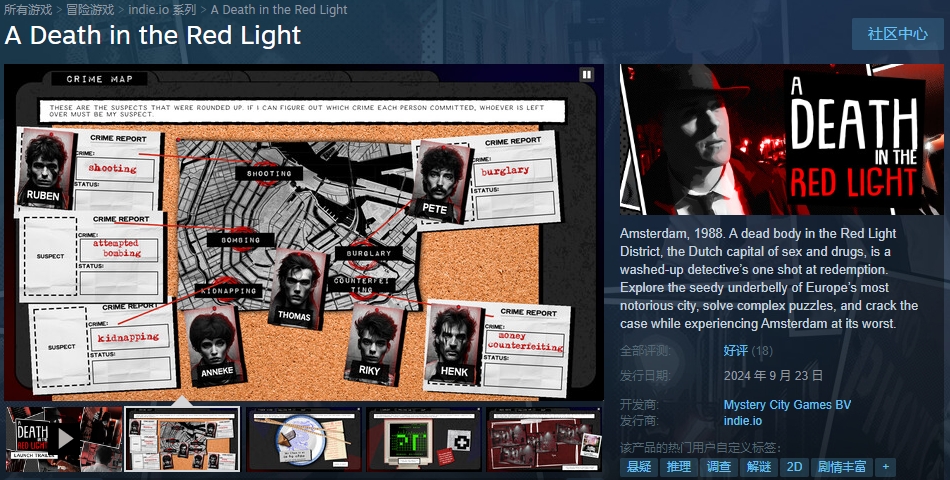Click the release date 2024 年 9 月 23 日
The height and width of the screenshot is (480, 950).
point(773,376)
